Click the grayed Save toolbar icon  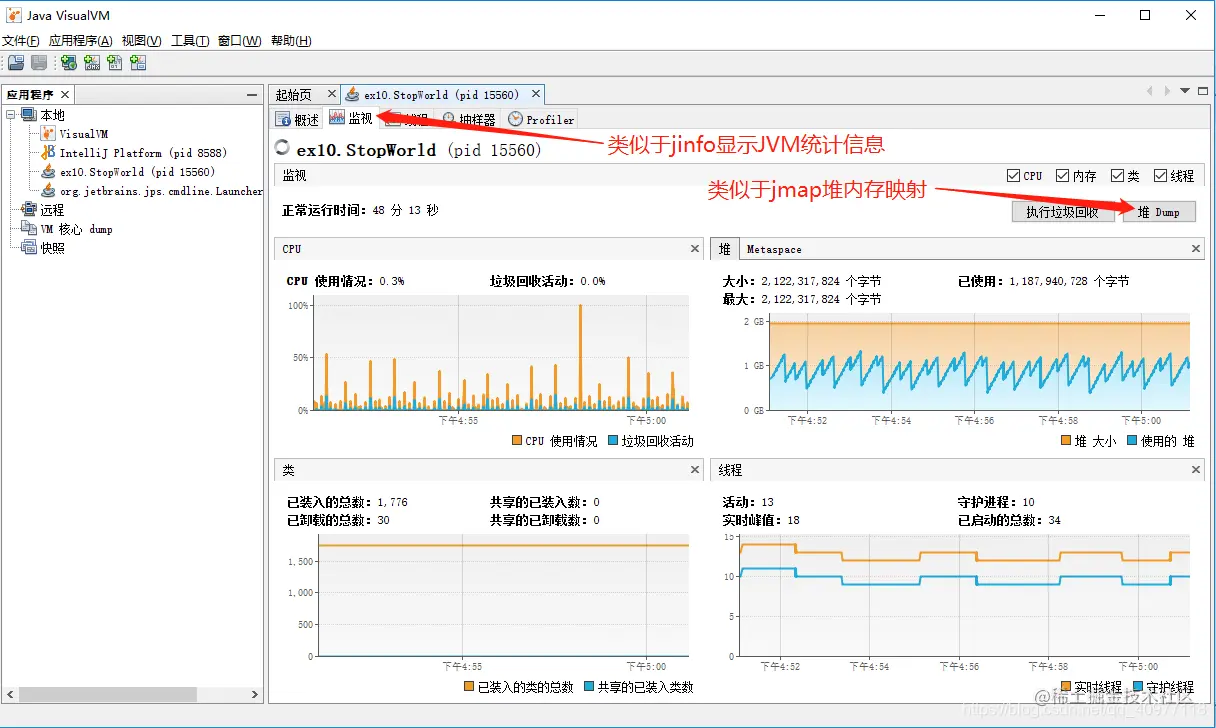point(39,63)
